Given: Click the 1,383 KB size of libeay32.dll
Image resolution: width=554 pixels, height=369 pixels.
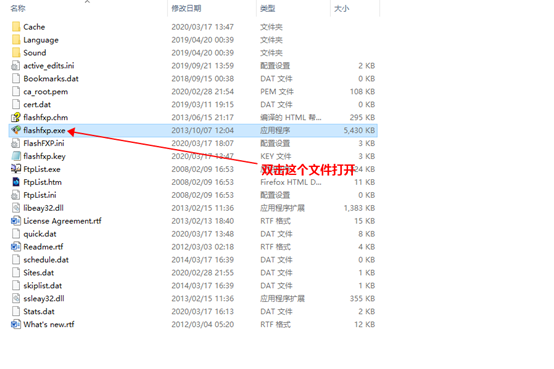Looking at the screenshot, I should pyautogui.click(x=359, y=208).
